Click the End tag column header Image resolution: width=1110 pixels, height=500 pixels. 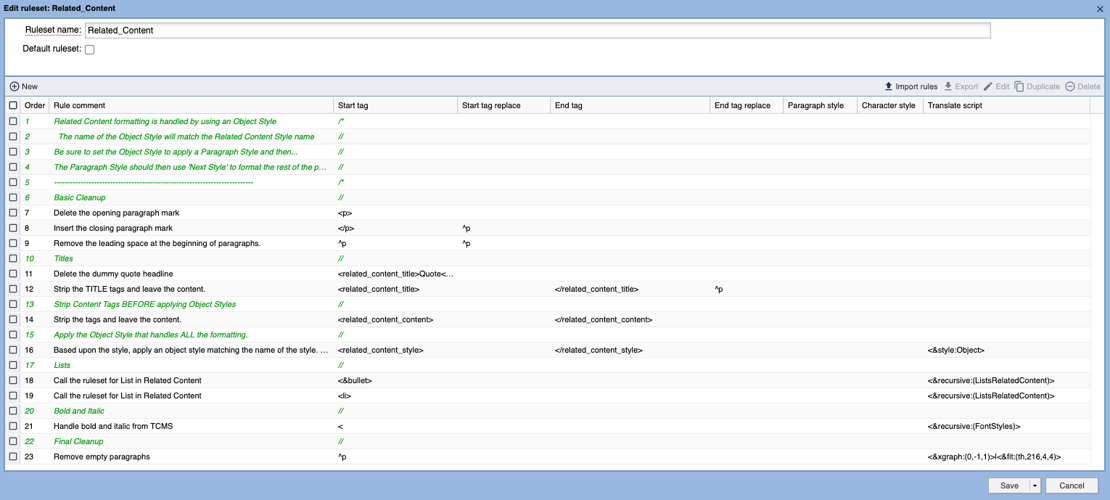[x=630, y=105]
